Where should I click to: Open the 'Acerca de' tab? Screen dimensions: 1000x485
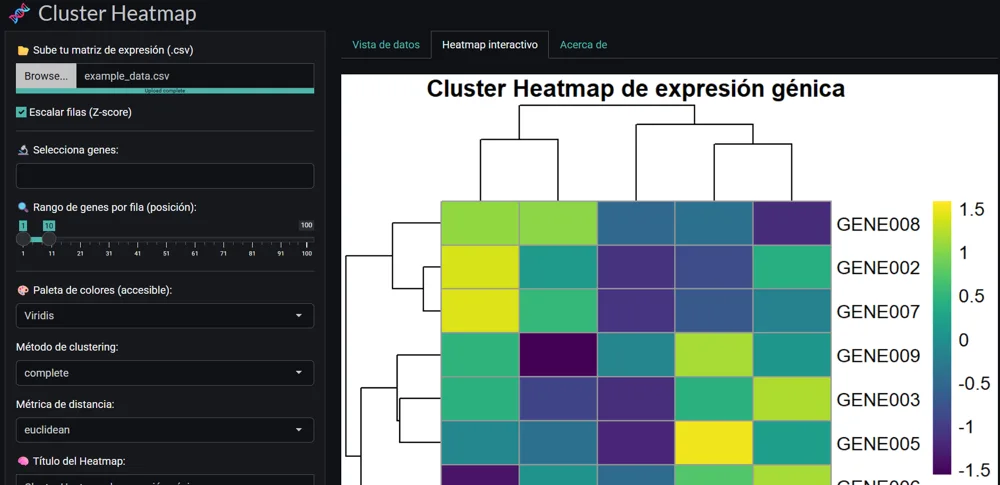583,45
